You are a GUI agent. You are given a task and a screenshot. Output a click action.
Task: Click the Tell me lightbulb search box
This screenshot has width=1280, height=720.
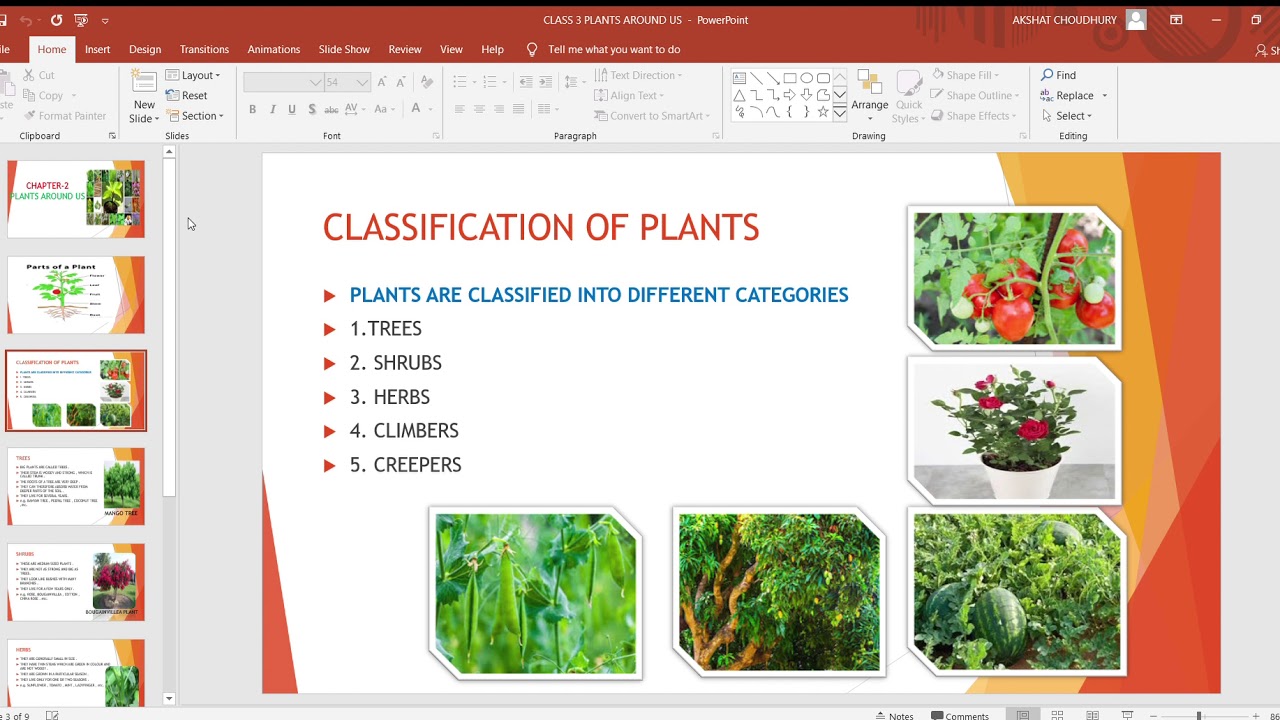[604, 49]
